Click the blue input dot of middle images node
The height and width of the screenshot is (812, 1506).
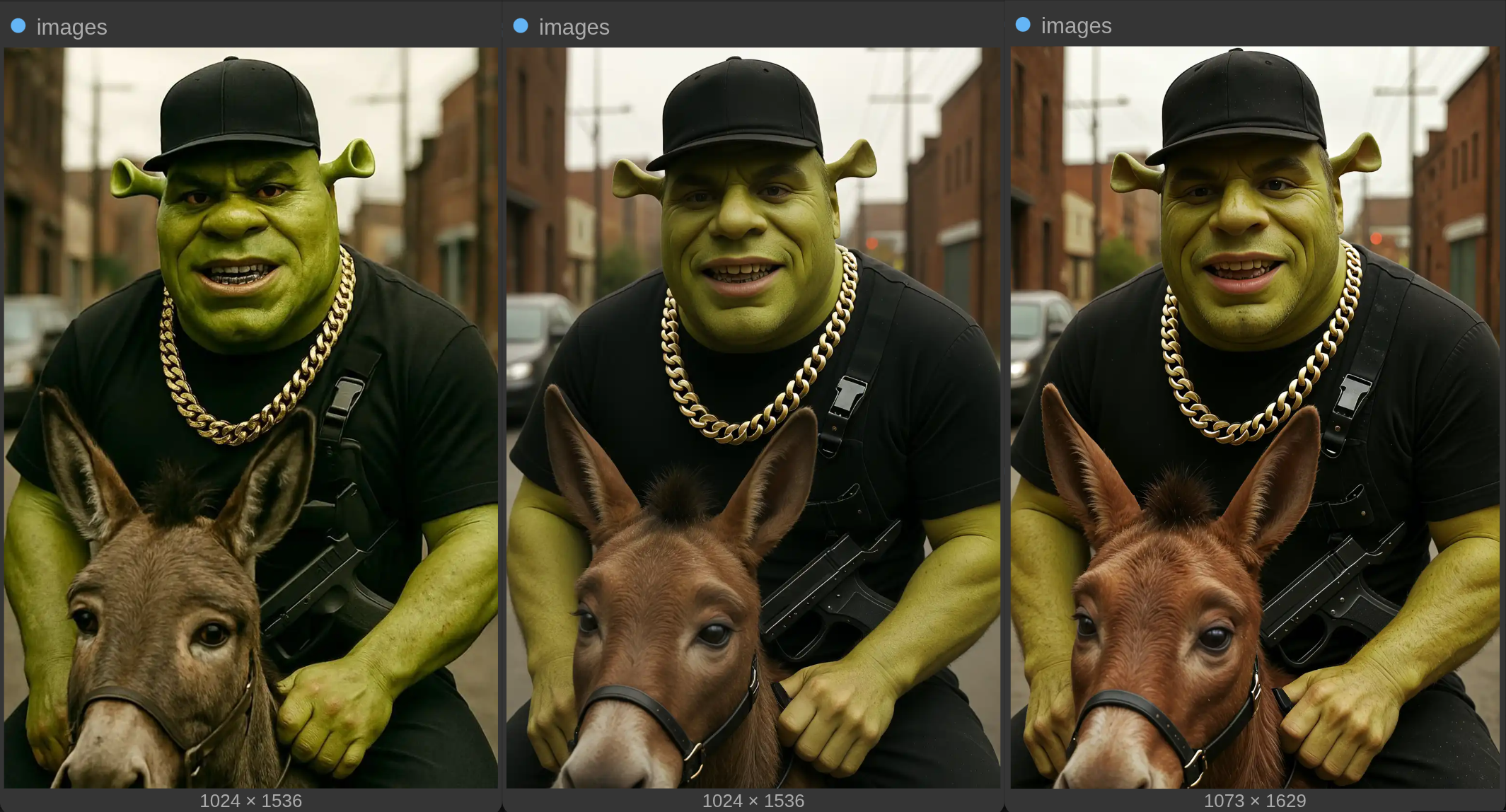tap(521, 26)
